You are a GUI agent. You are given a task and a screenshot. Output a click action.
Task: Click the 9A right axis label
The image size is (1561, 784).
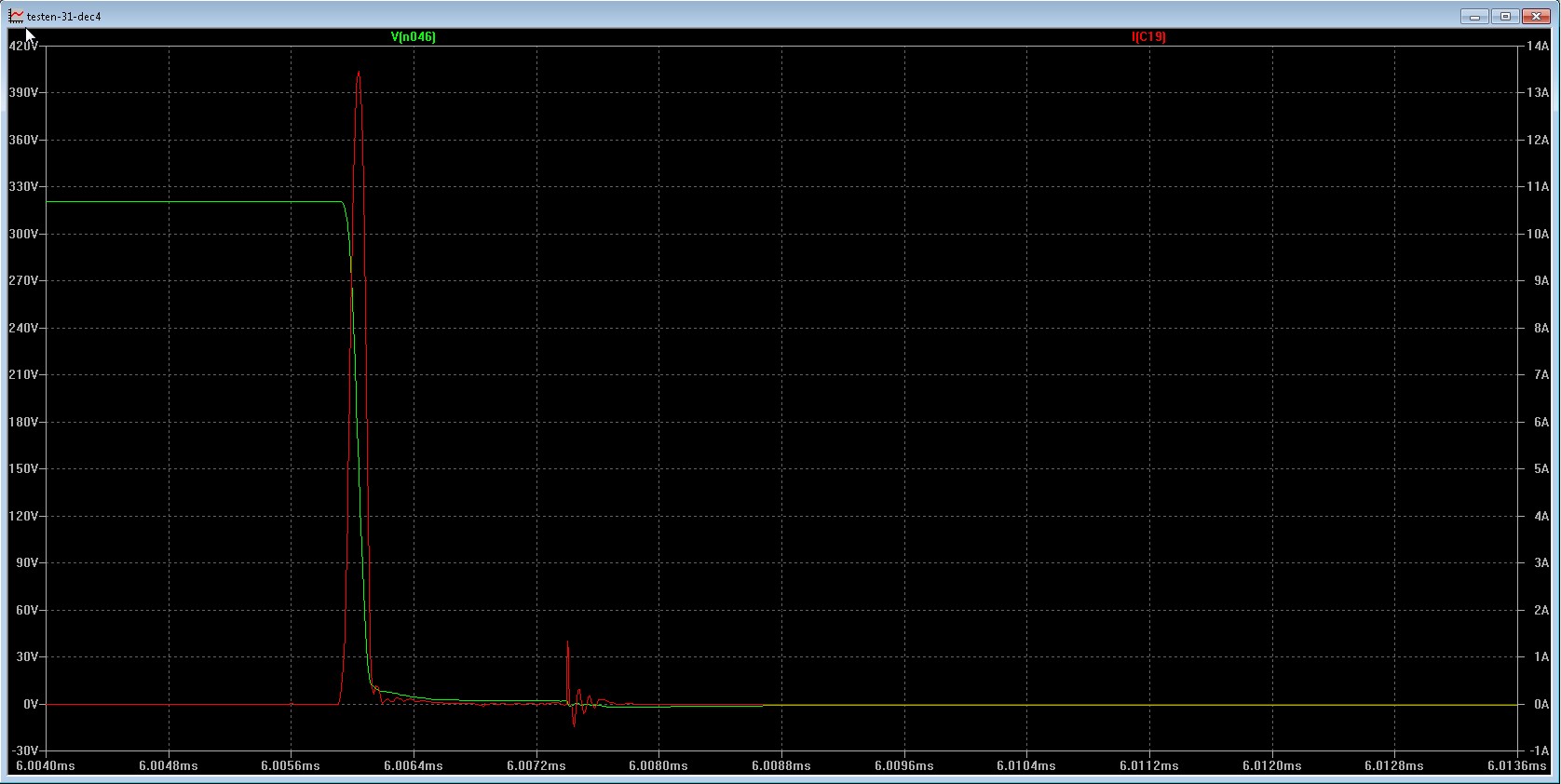pyautogui.click(x=1541, y=281)
